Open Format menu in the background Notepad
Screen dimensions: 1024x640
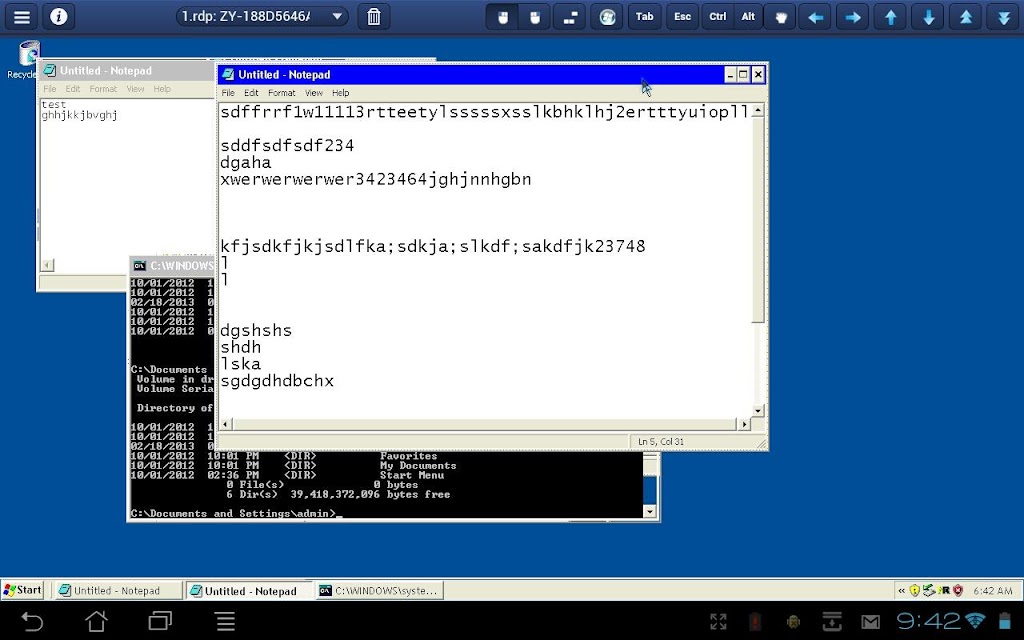pyautogui.click(x=103, y=89)
